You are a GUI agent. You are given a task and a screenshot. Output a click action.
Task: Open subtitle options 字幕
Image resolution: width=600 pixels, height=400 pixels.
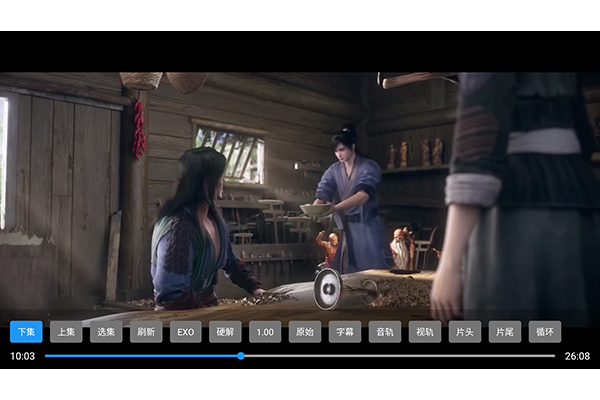click(345, 331)
